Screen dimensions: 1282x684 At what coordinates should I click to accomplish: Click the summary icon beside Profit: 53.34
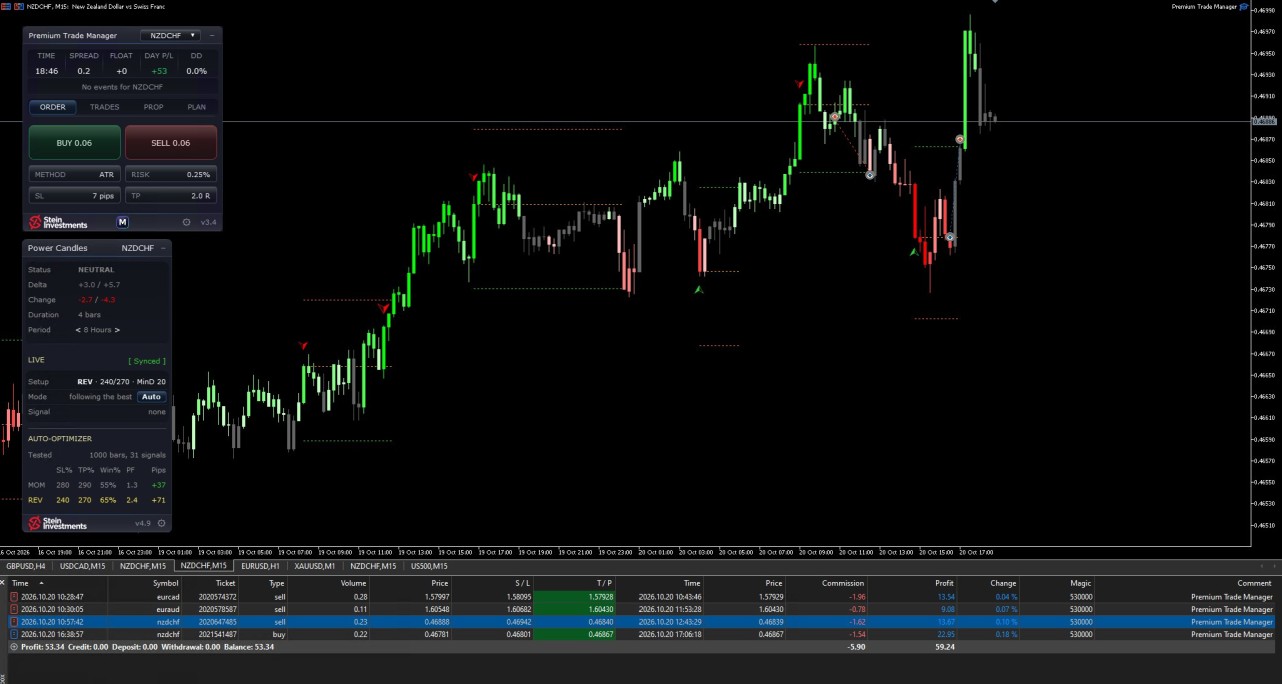(x=14, y=647)
